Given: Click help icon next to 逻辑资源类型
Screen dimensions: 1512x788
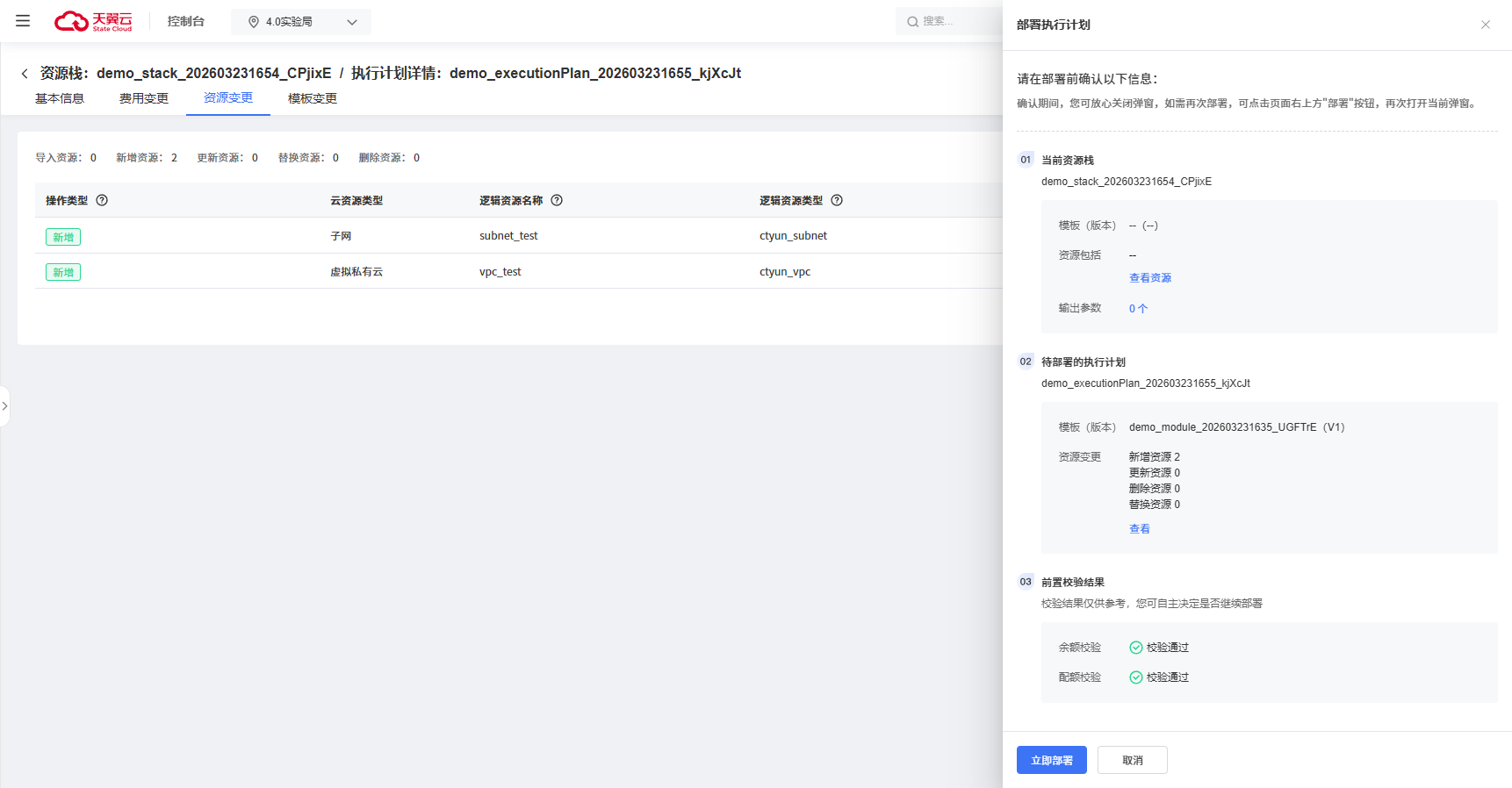Looking at the screenshot, I should click(x=837, y=200).
